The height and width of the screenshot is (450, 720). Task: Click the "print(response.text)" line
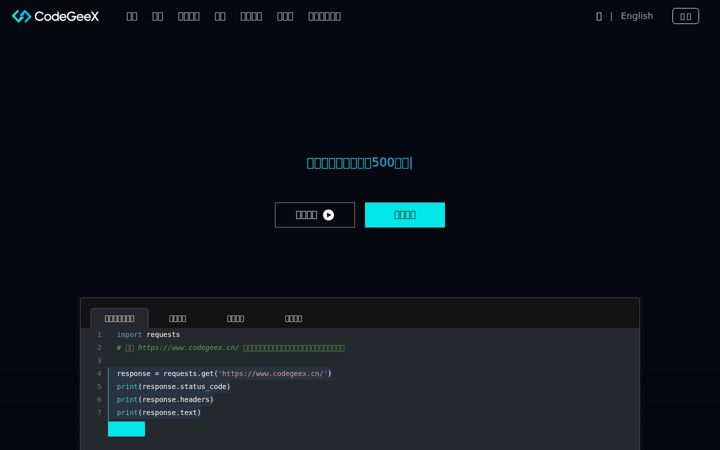coord(158,412)
